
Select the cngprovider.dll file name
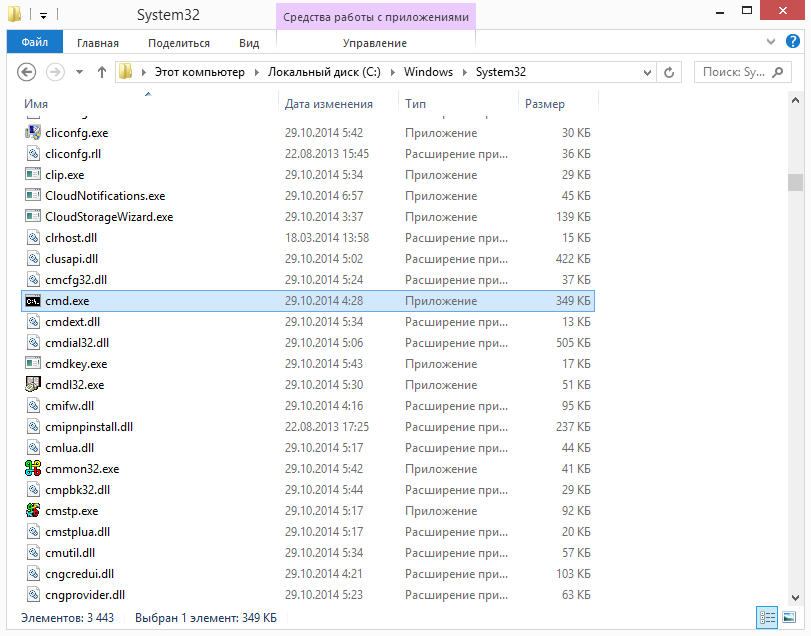[x=85, y=595]
